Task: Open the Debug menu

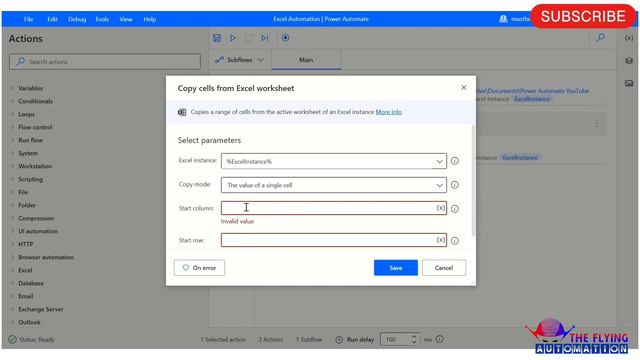Action: [x=77, y=19]
